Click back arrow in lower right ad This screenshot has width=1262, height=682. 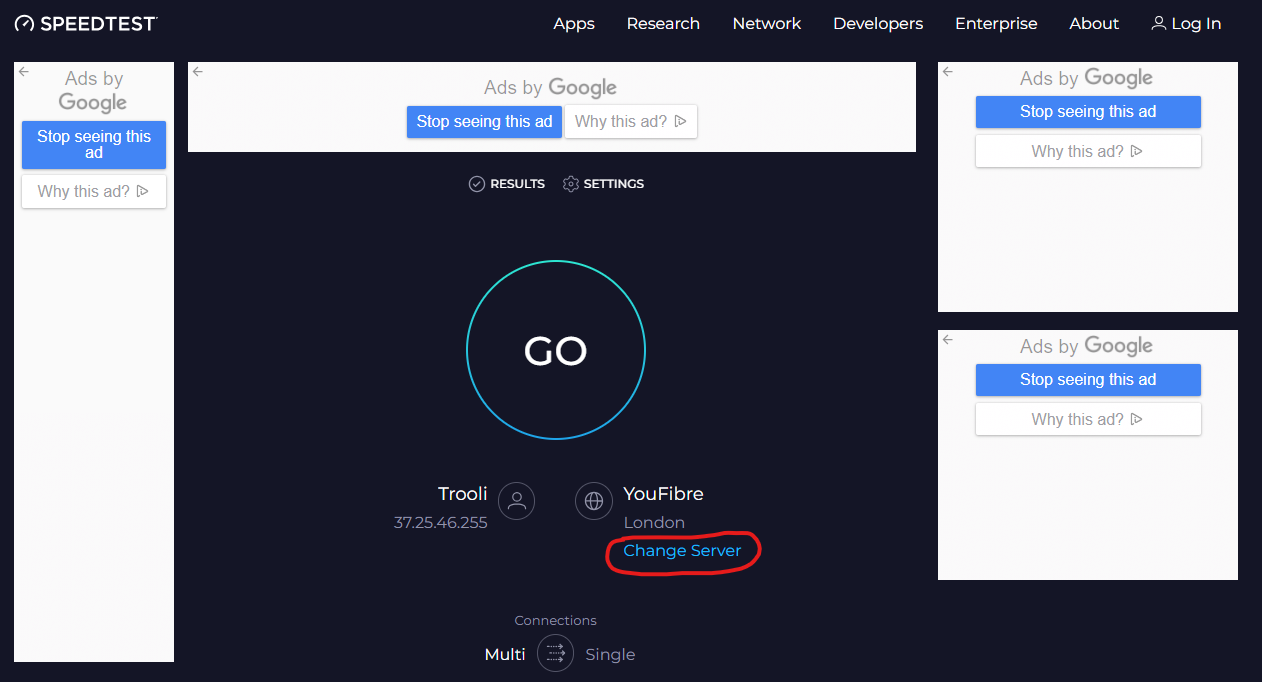click(x=948, y=340)
